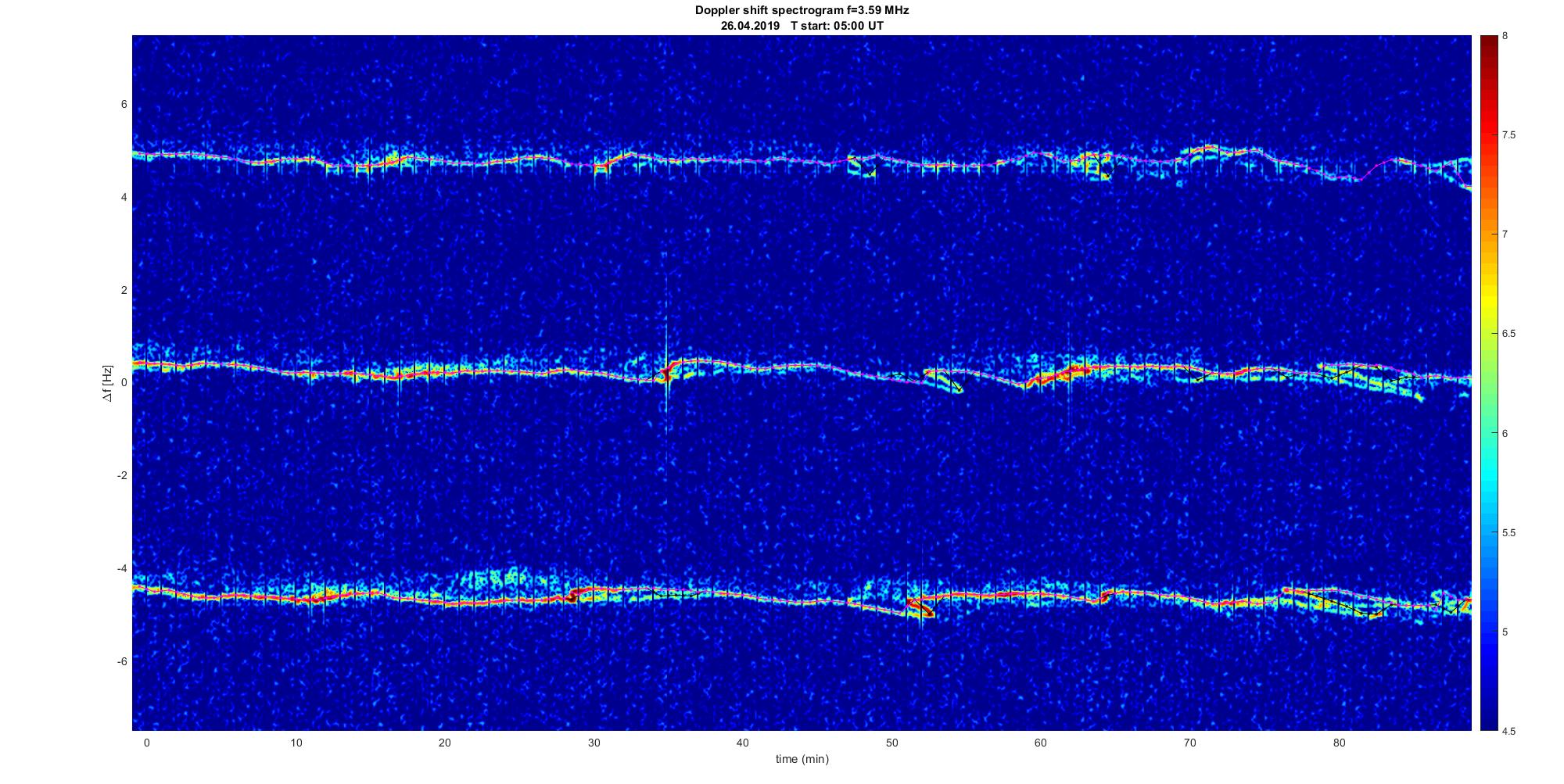Click the x-axis tick label '10'
This screenshot has height=784, width=1564.
click(296, 743)
